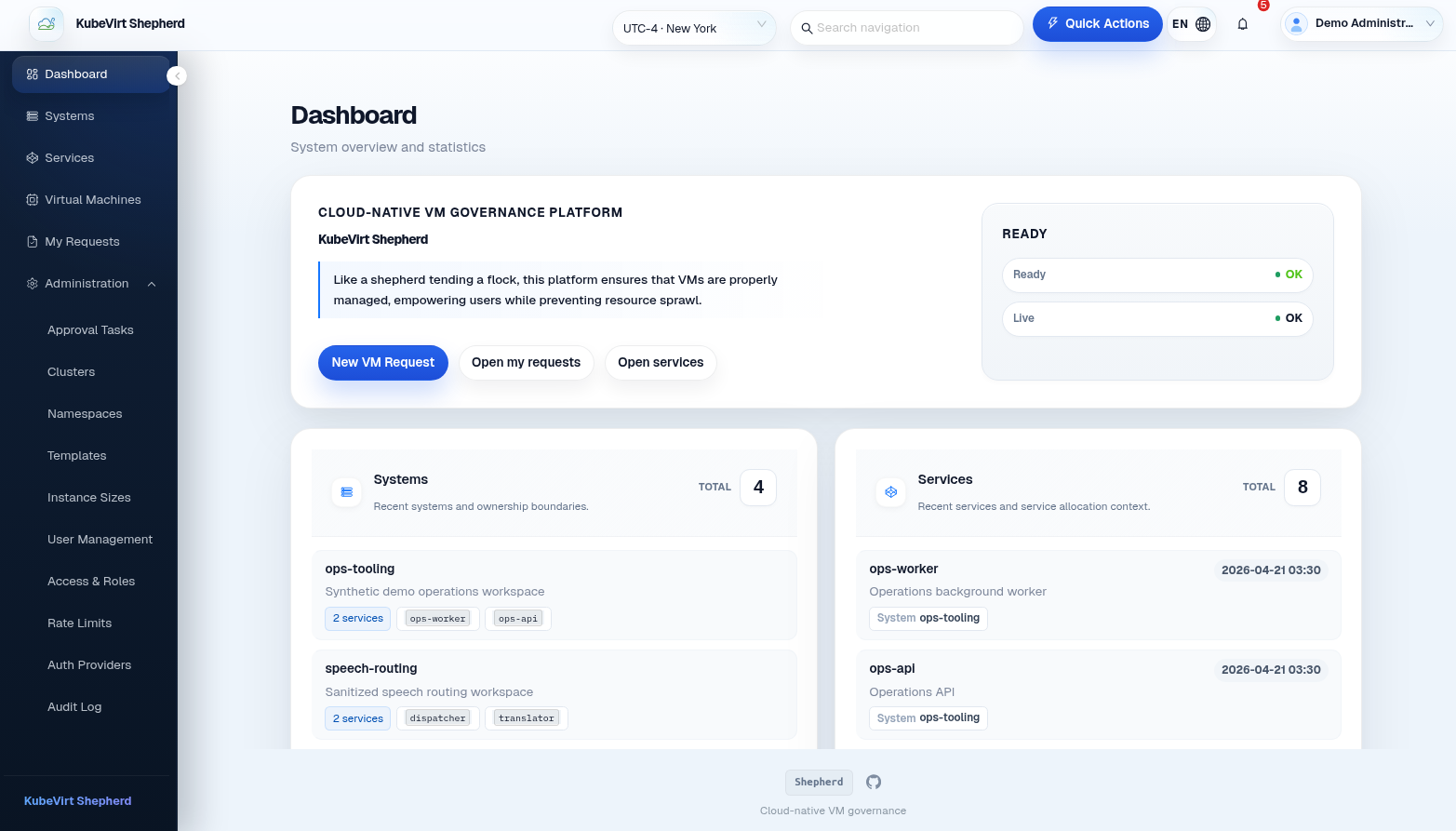This screenshot has width=1456, height=831.
Task: Open Virtual Machines from the sidebar icon
Action: pos(32,199)
